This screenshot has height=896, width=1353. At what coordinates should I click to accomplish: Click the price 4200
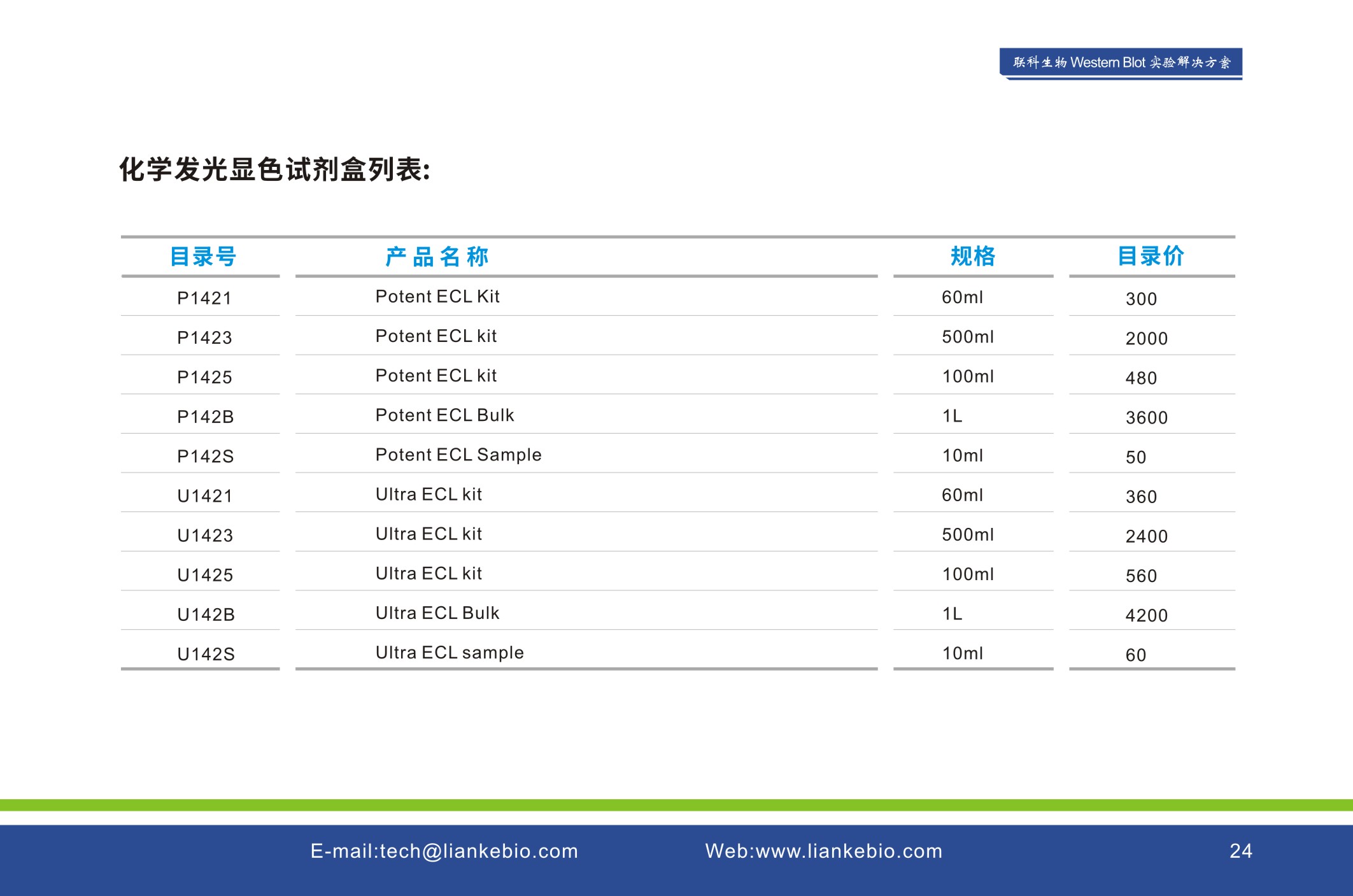click(x=1146, y=615)
